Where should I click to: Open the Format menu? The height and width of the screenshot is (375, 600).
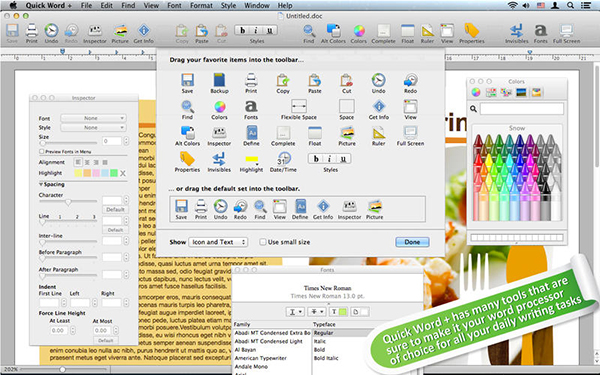201,5
